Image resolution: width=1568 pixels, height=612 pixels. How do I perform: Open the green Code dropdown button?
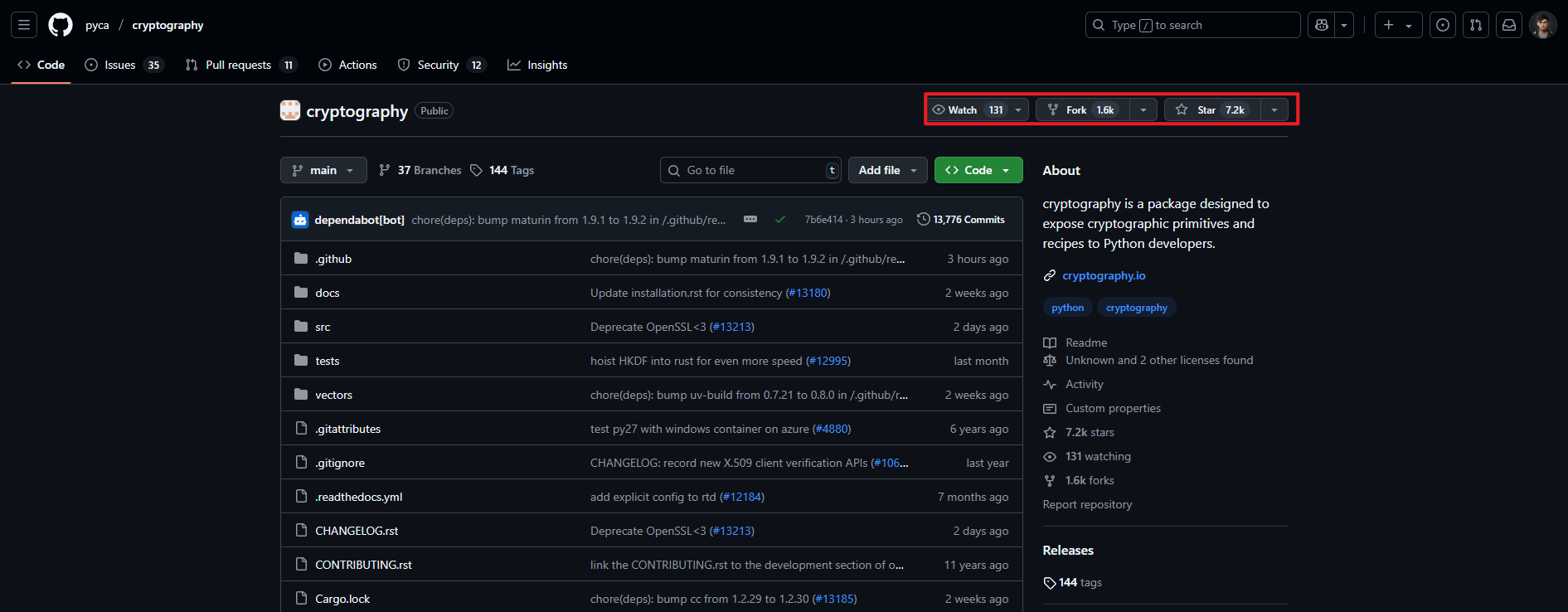978,170
